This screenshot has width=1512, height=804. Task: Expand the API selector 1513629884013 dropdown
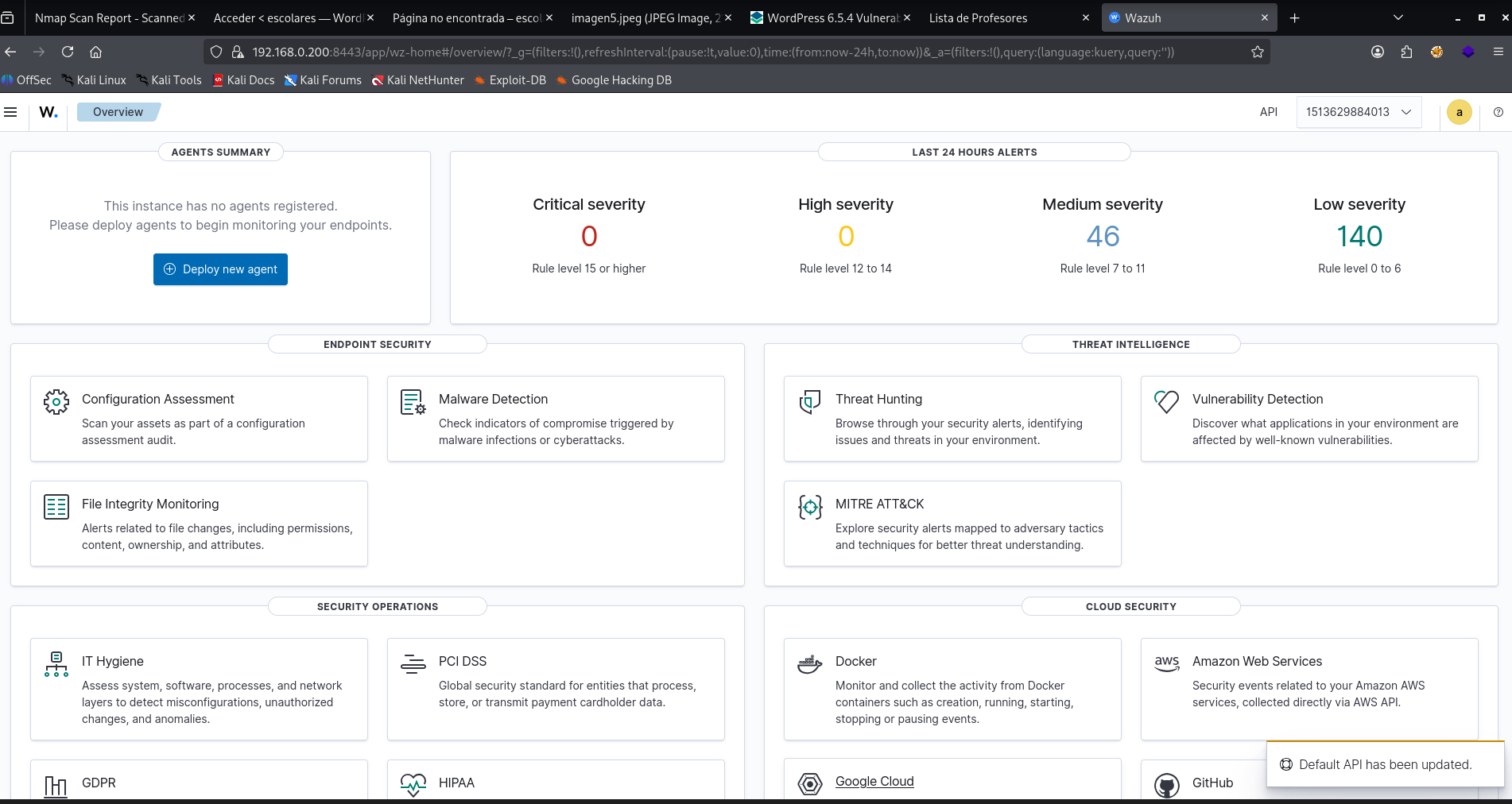coord(1359,112)
